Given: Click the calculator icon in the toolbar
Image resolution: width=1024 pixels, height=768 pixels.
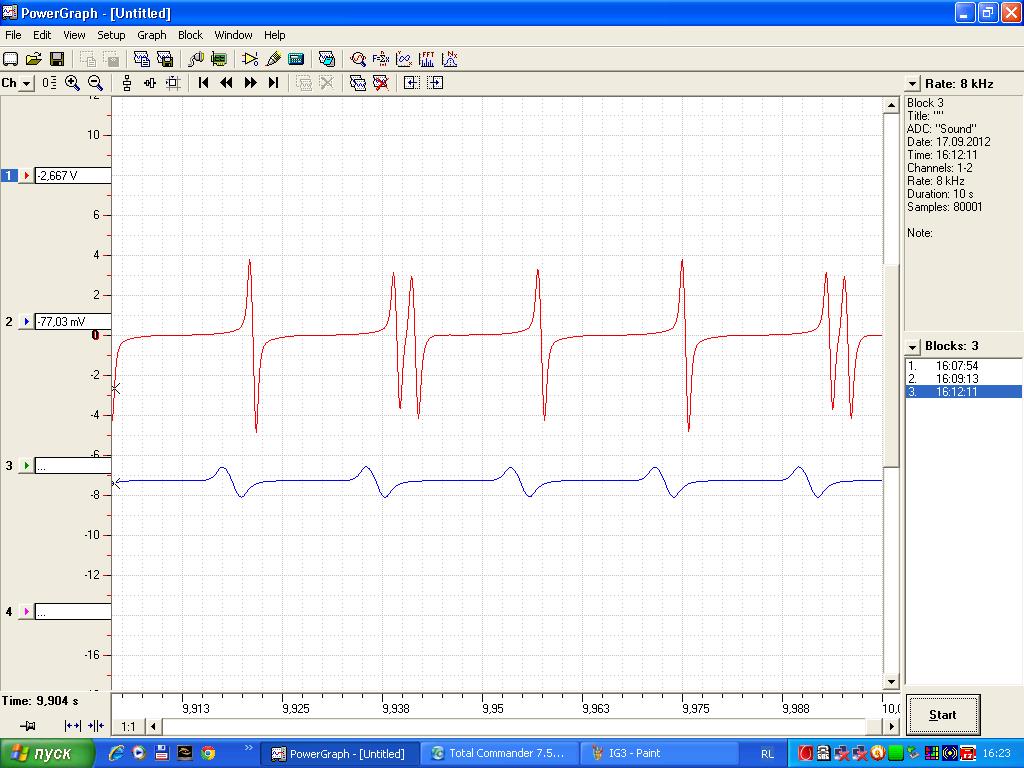Looking at the screenshot, I should [x=296, y=60].
